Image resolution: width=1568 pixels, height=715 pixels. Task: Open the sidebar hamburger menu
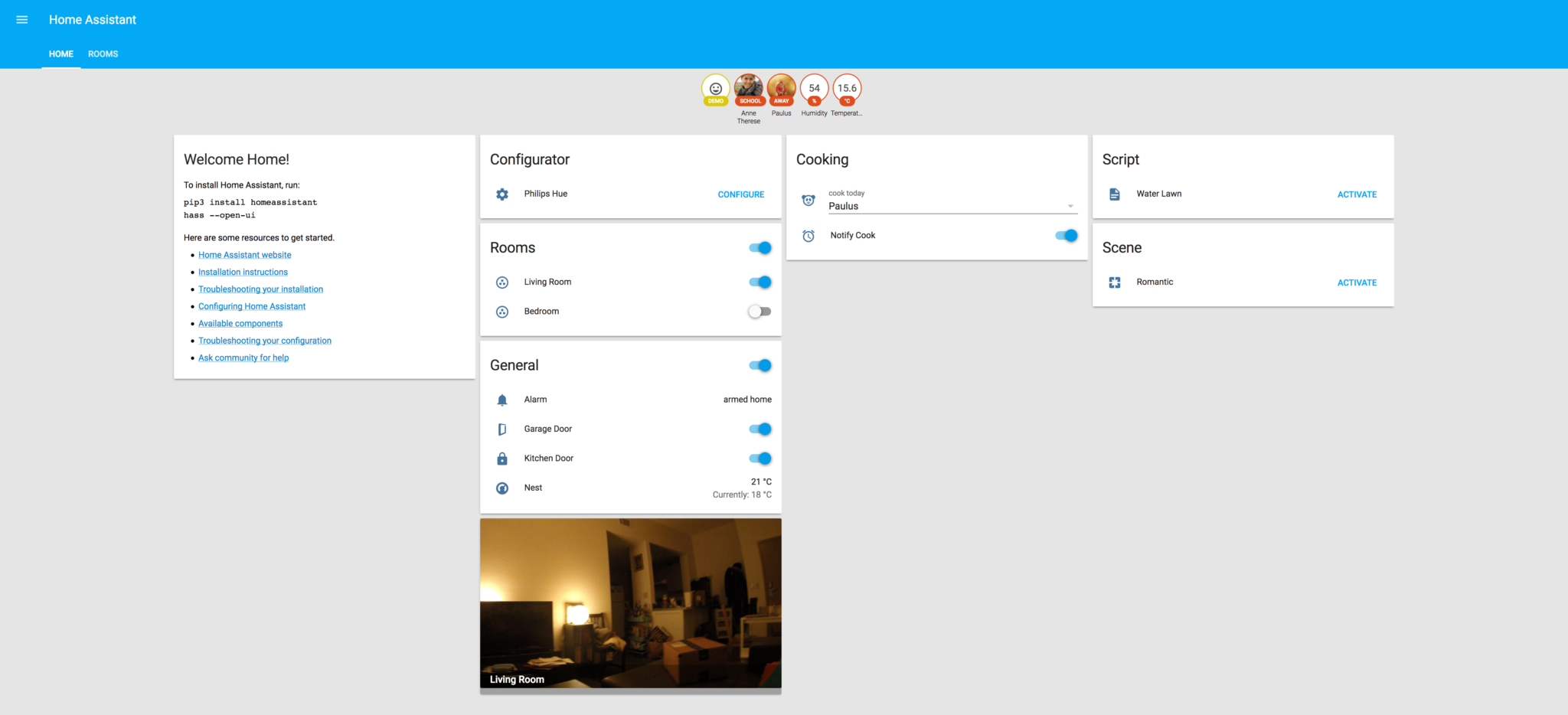pyautogui.click(x=21, y=19)
